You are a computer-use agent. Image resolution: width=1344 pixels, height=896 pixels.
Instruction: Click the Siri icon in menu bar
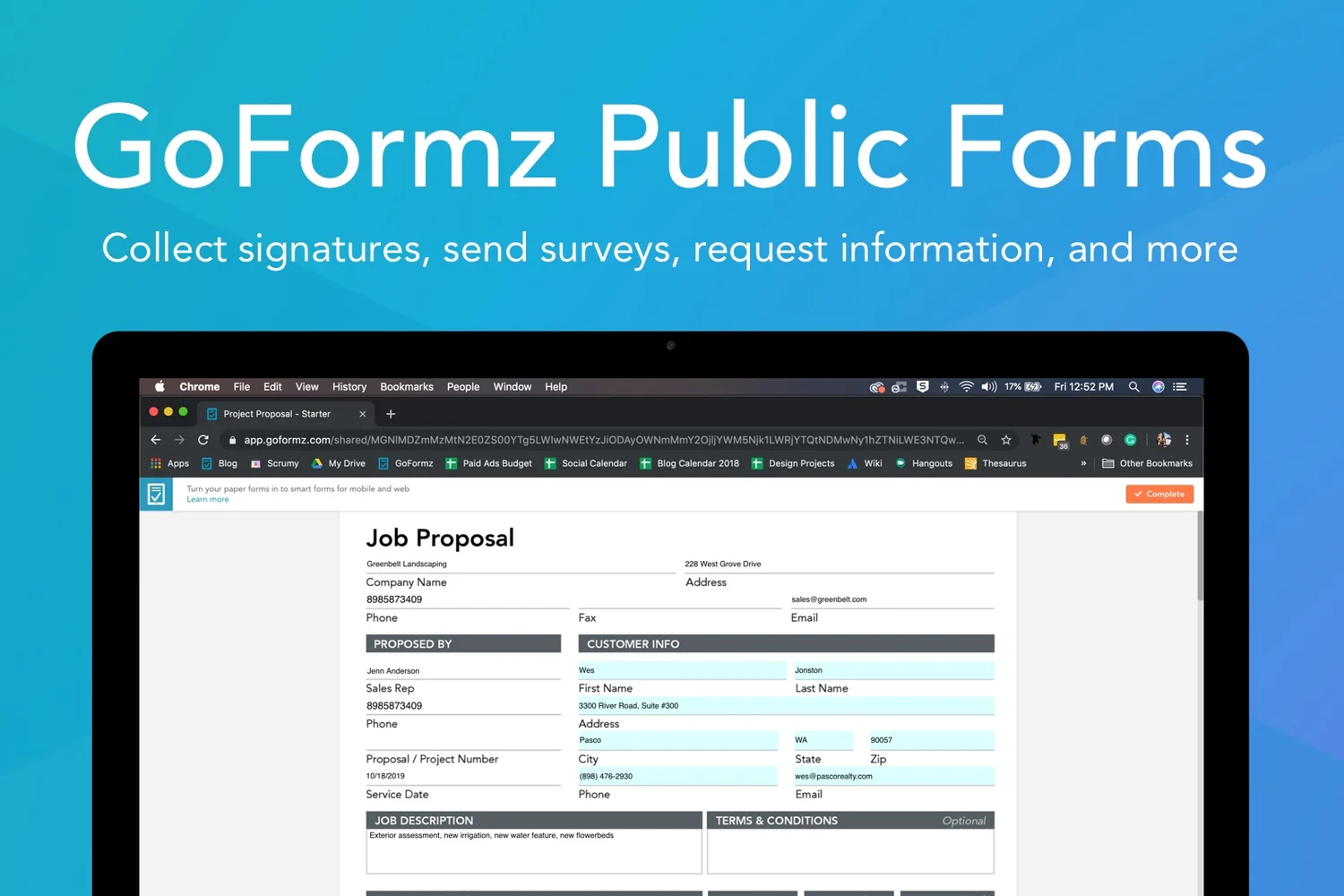tap(1158, 387)
